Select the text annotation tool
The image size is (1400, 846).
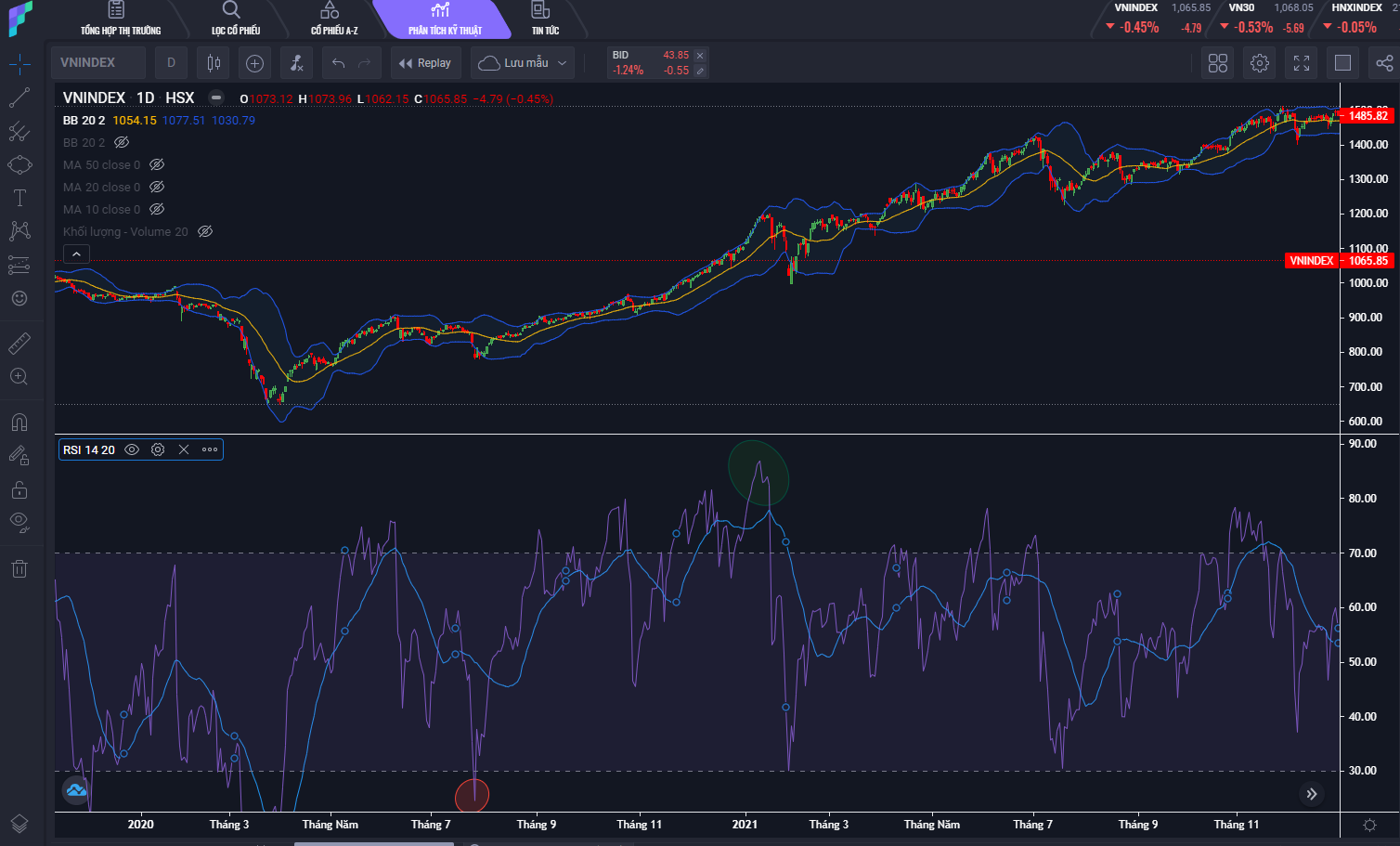[x=19, y=198]
